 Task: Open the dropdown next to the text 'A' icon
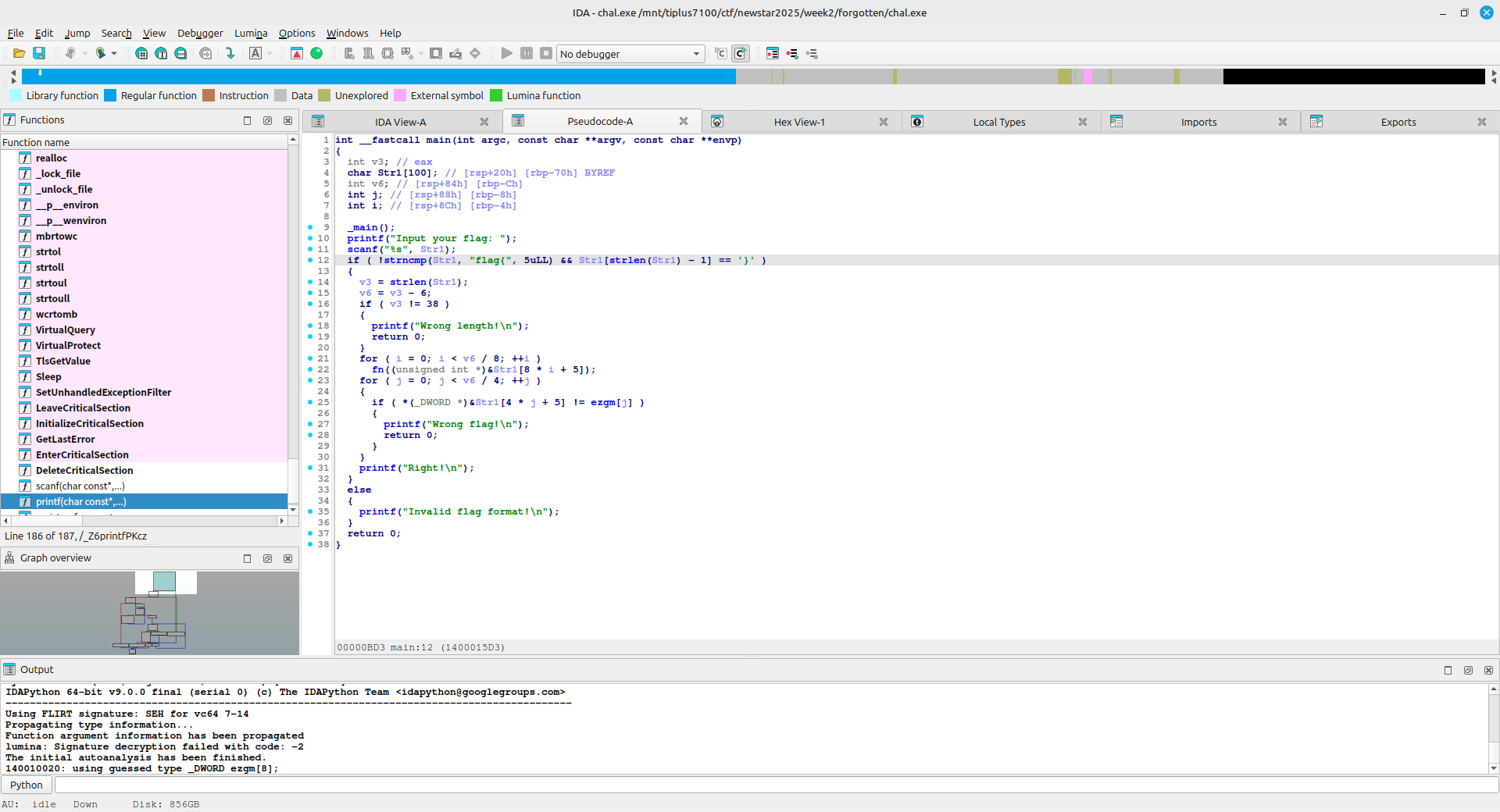click(x=270, y=54)
